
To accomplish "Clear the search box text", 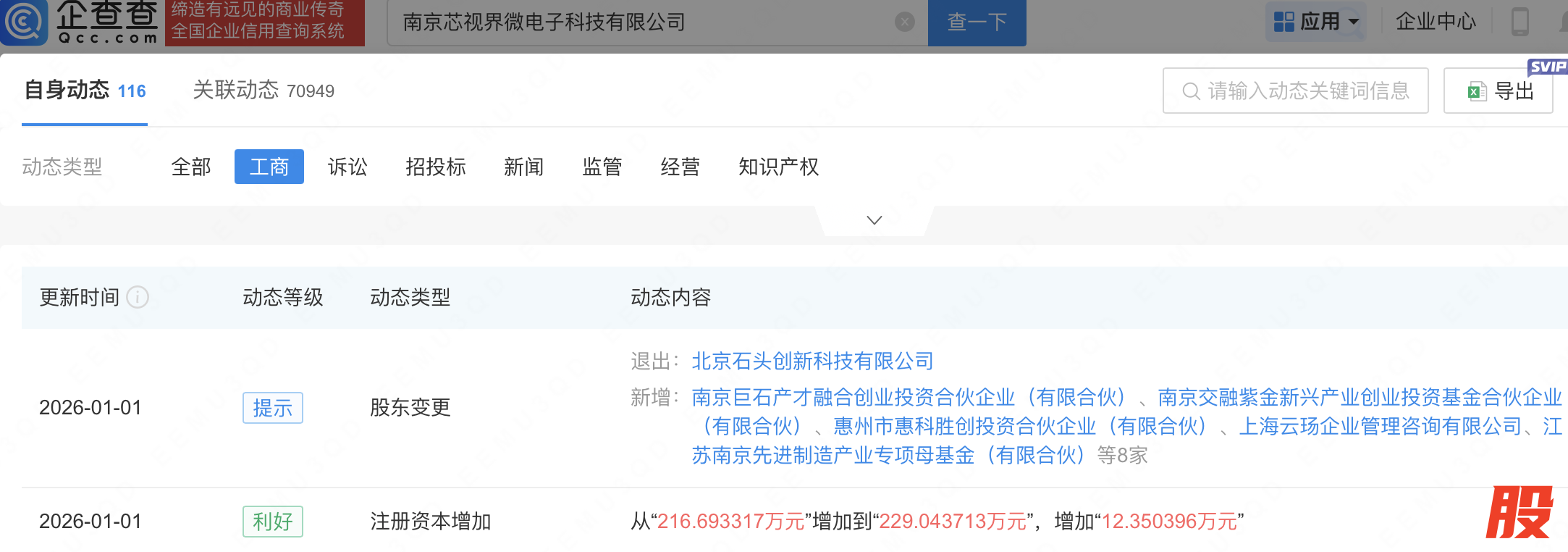I will pos(904,22).
